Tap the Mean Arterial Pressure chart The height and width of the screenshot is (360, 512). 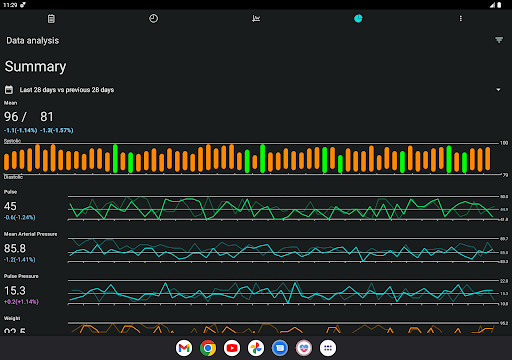tap(282, 250)
